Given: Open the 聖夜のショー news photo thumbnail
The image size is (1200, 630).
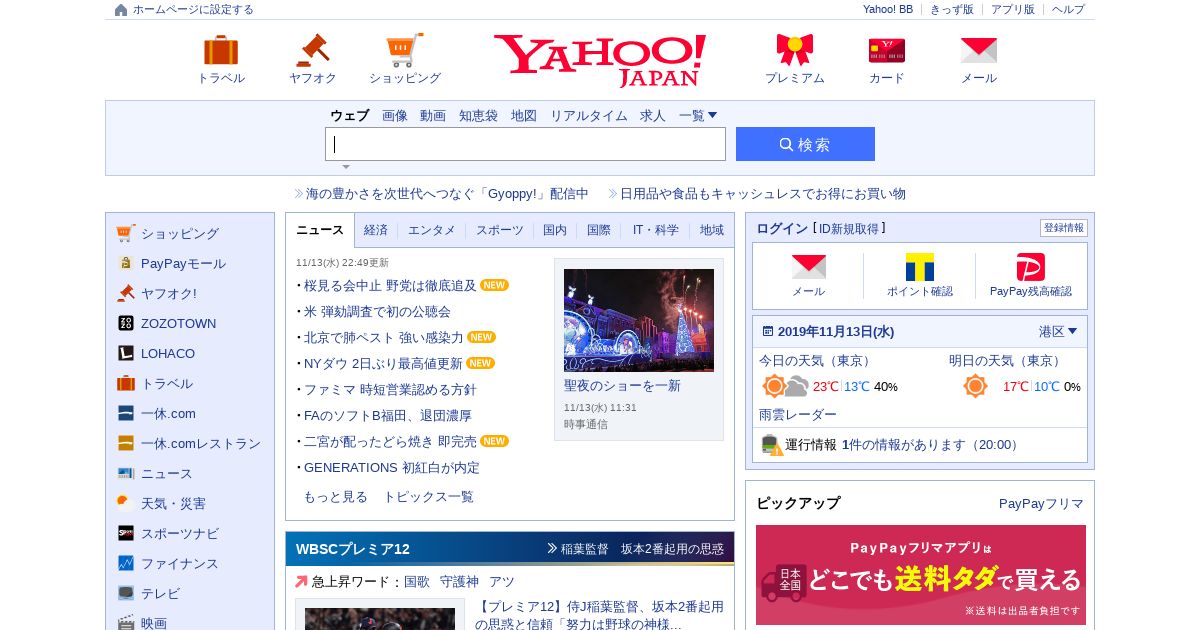Looking at the screenshot, I should (639, 320).
